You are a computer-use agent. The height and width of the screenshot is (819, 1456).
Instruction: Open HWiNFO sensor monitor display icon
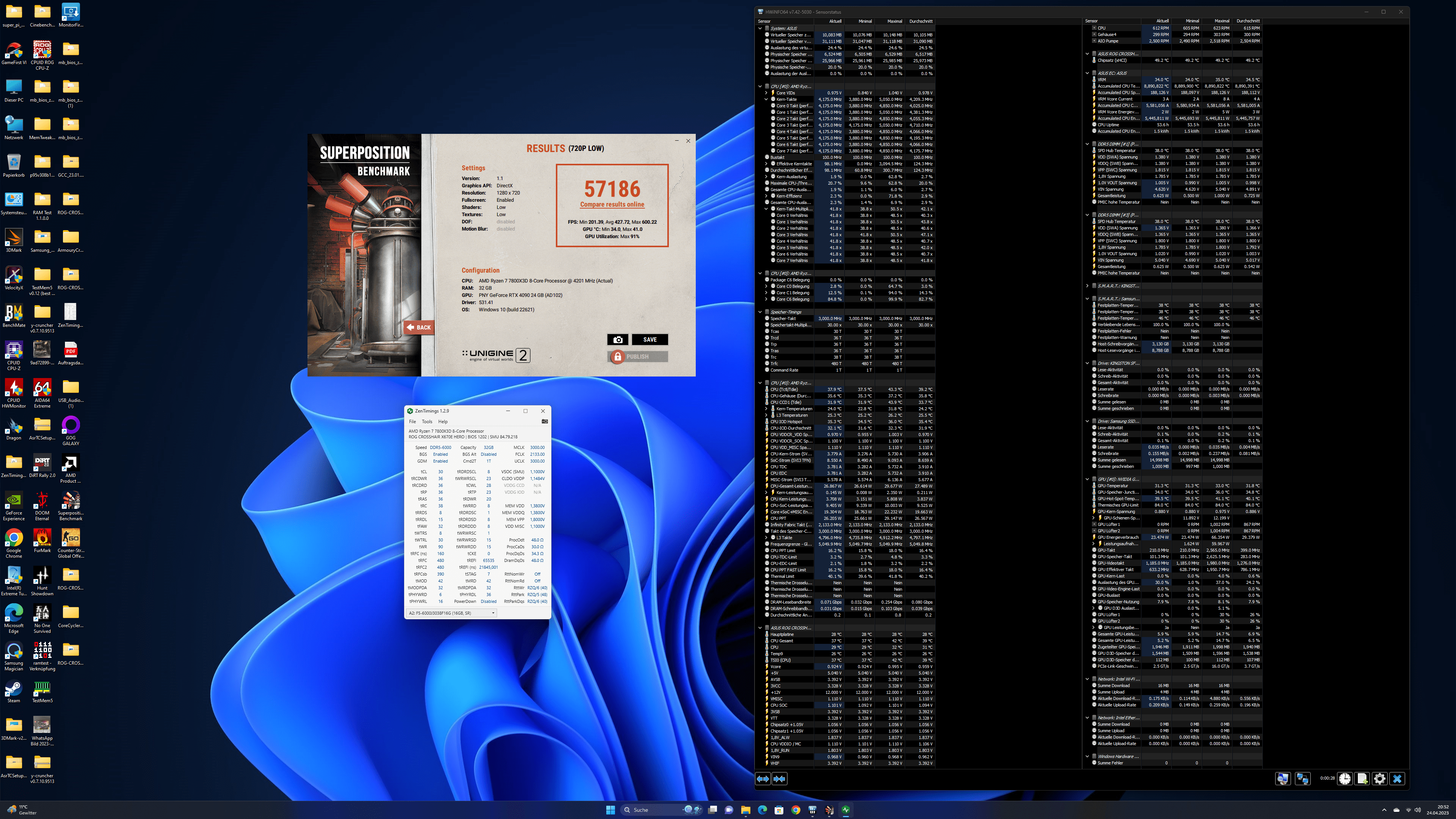tap(1282, 779)
